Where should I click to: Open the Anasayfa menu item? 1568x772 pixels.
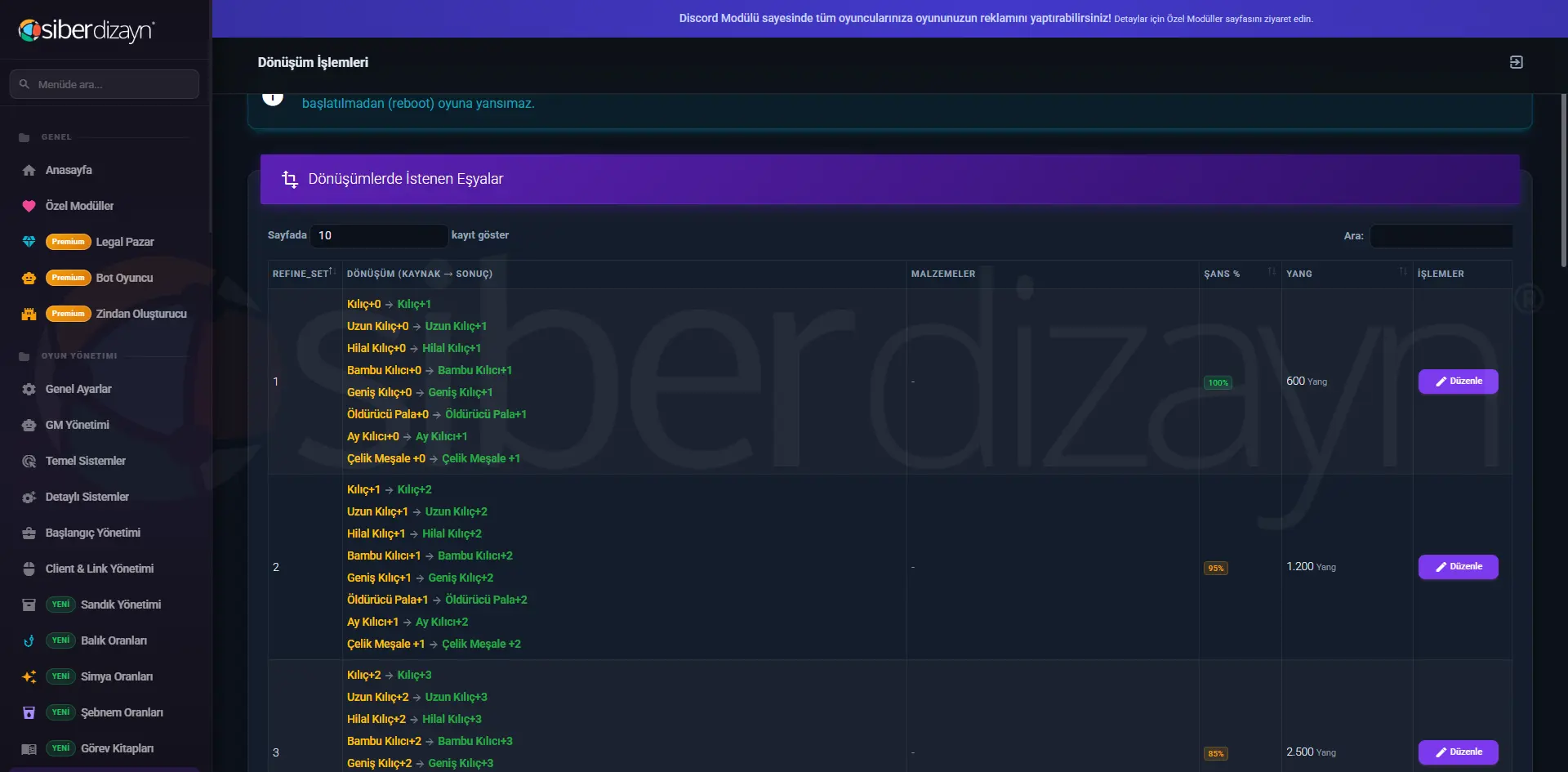click(x=69, y=170)
